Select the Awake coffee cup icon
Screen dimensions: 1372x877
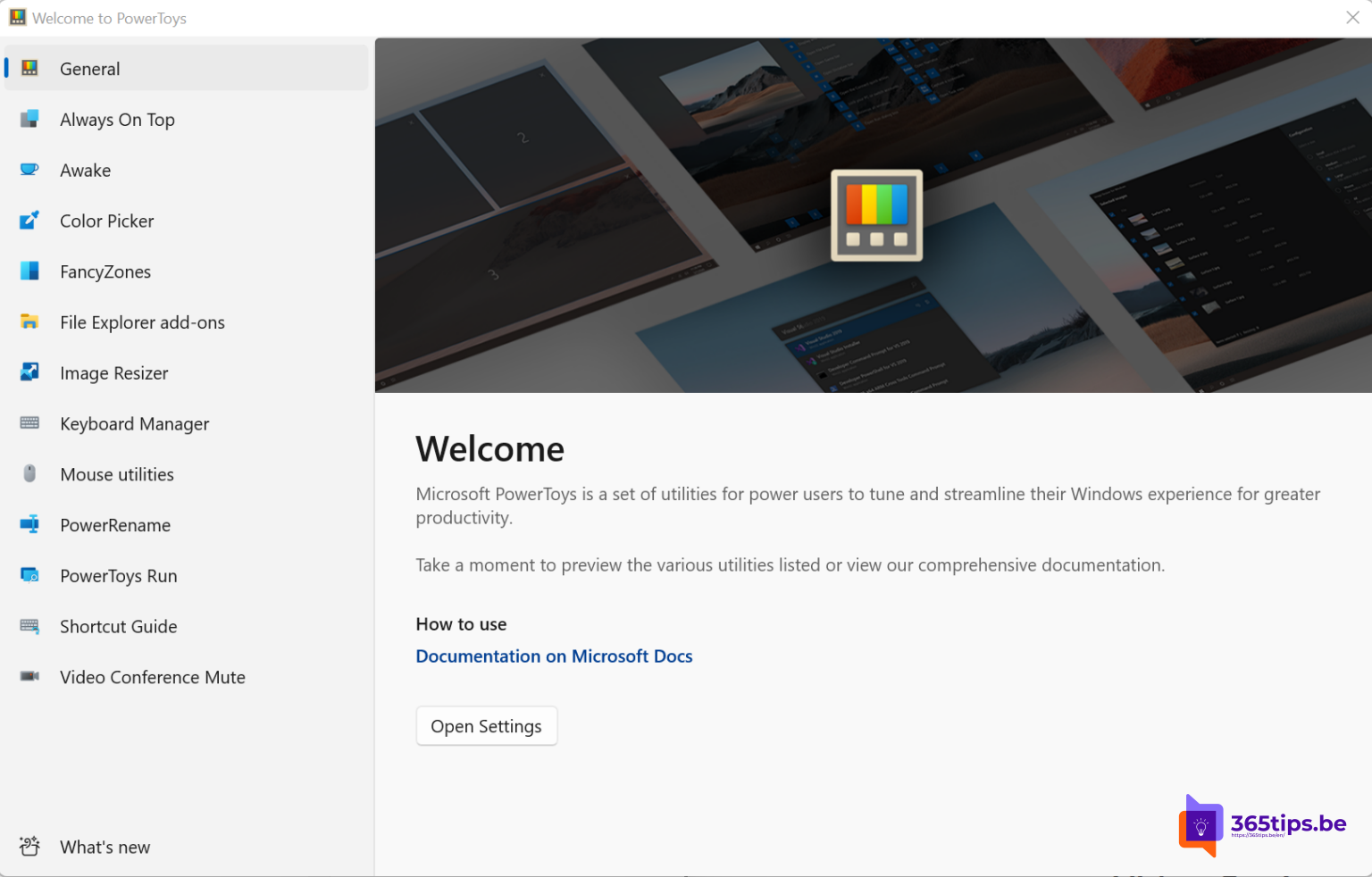[29, 170]
